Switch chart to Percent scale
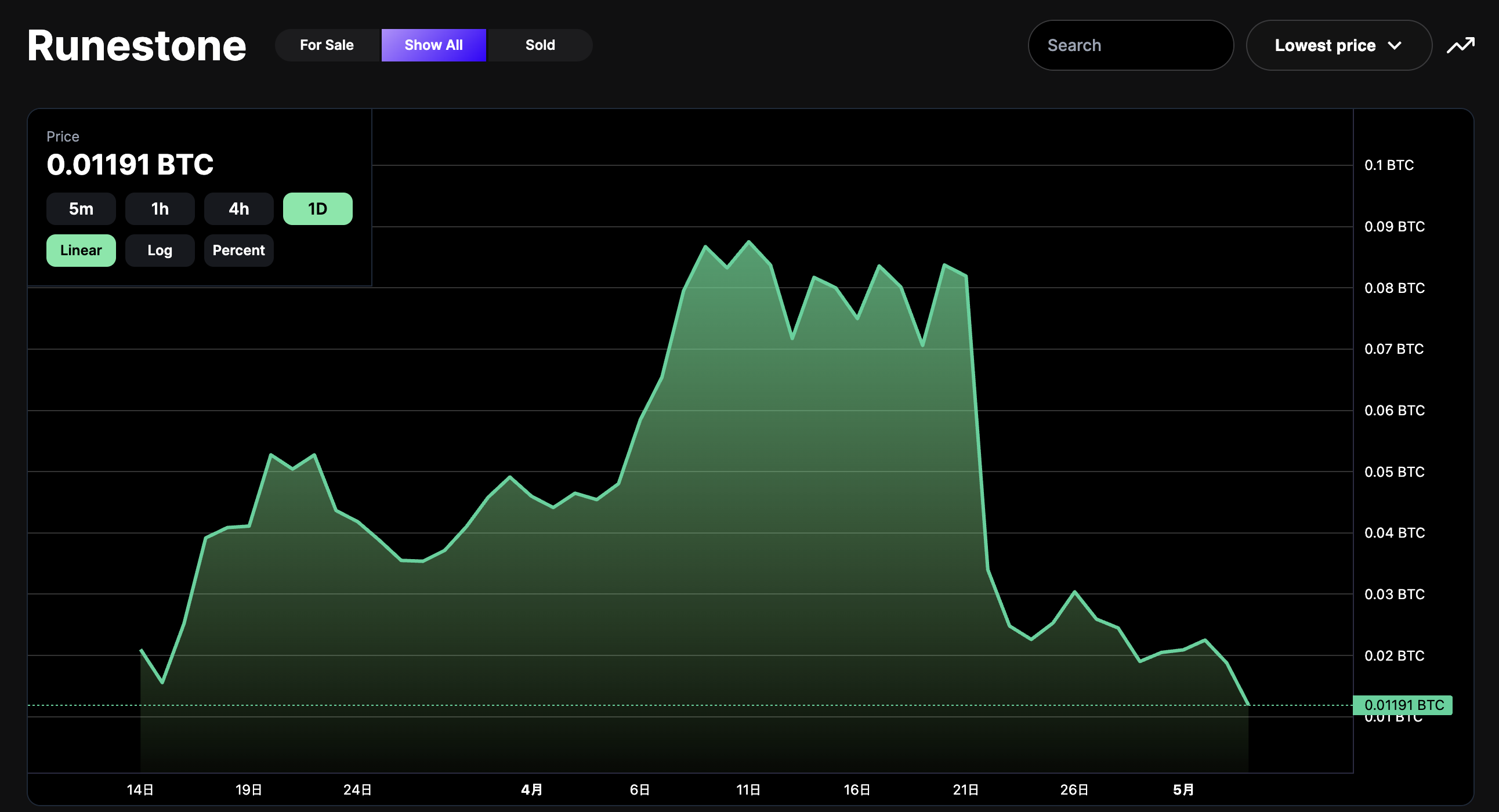Screen dimensions: 1499x812 click(238, 250)
